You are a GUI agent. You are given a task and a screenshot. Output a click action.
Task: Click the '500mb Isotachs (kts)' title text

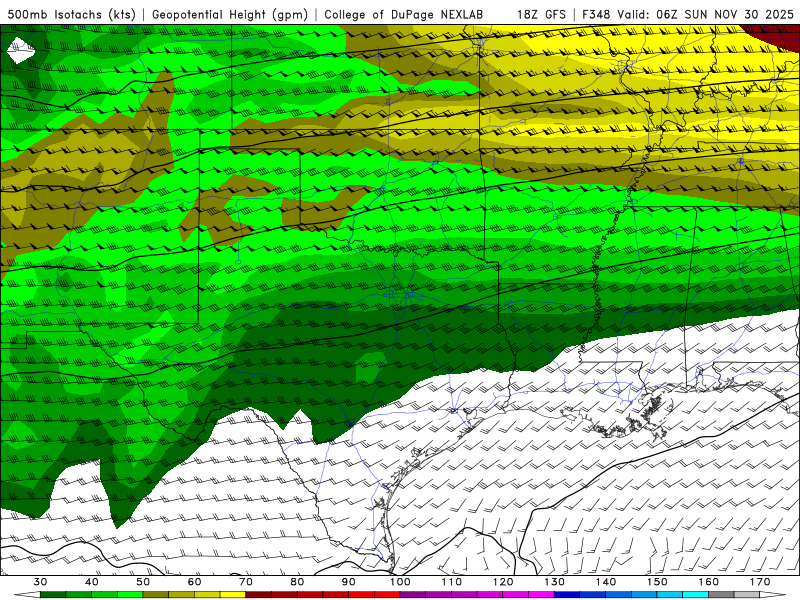point(71,14)
